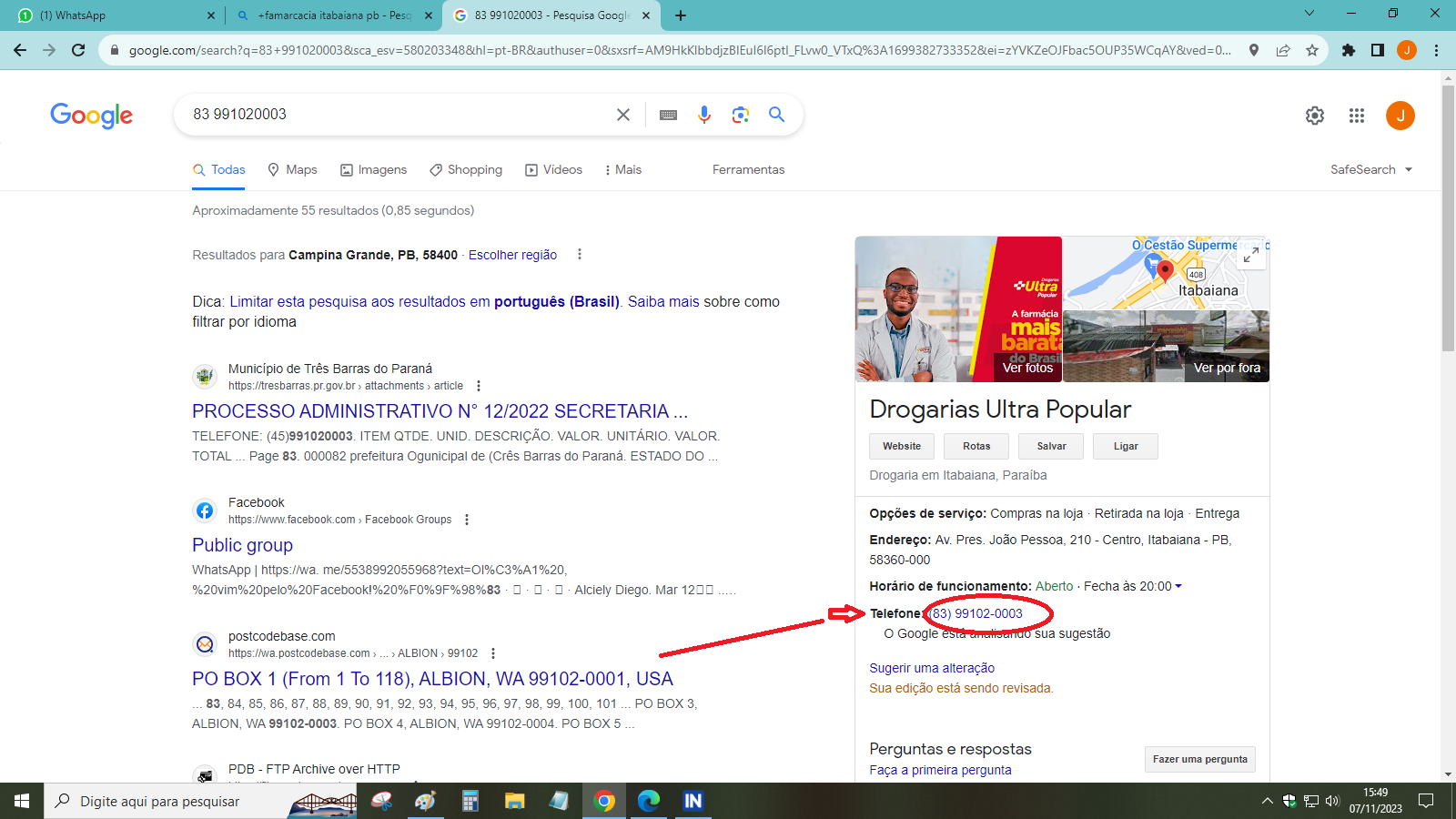The width and height of the screenshot is (1456, 819).
Task: Open the Chrome three-dot menu
Action: point(1436,50)
